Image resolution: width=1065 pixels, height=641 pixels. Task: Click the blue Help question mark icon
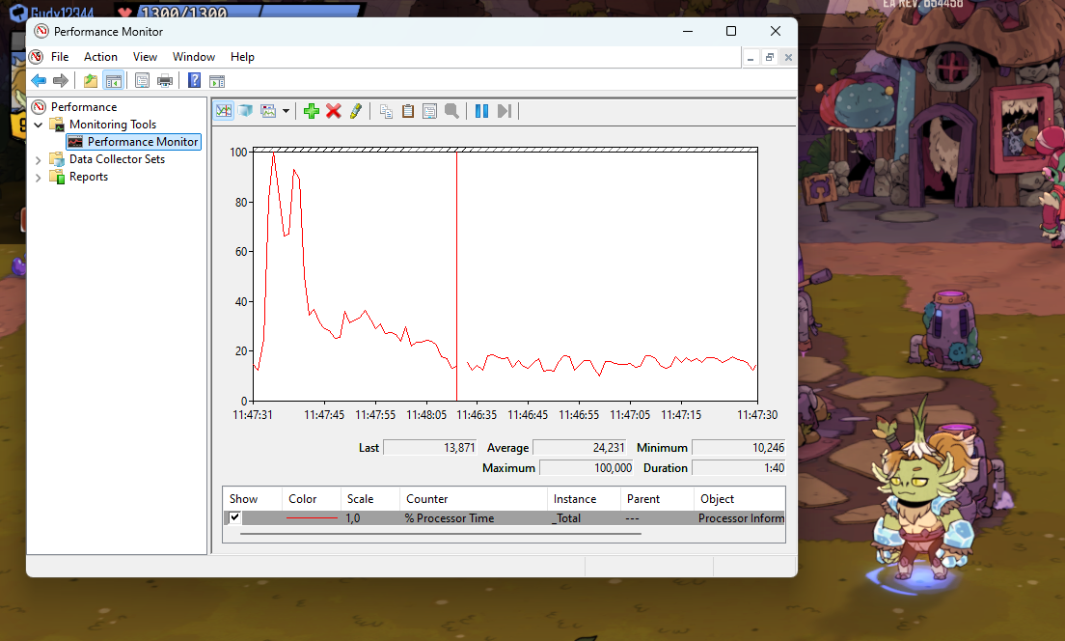tap(194, 81)
